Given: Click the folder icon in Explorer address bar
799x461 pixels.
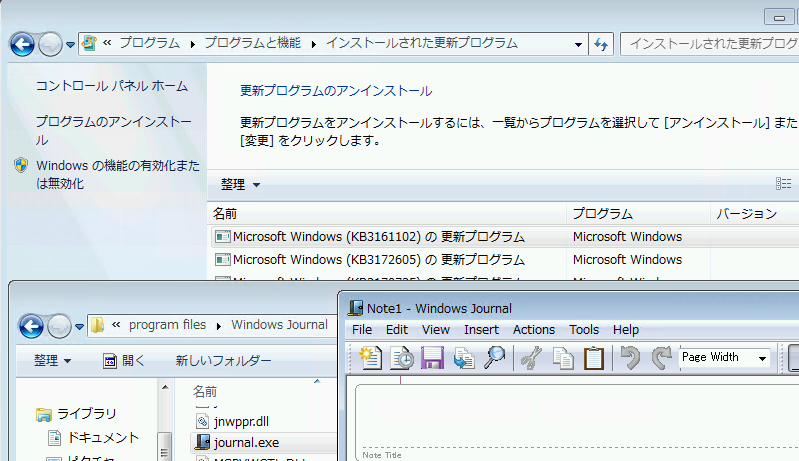Looking at the screenshot, I should (97, 325).
